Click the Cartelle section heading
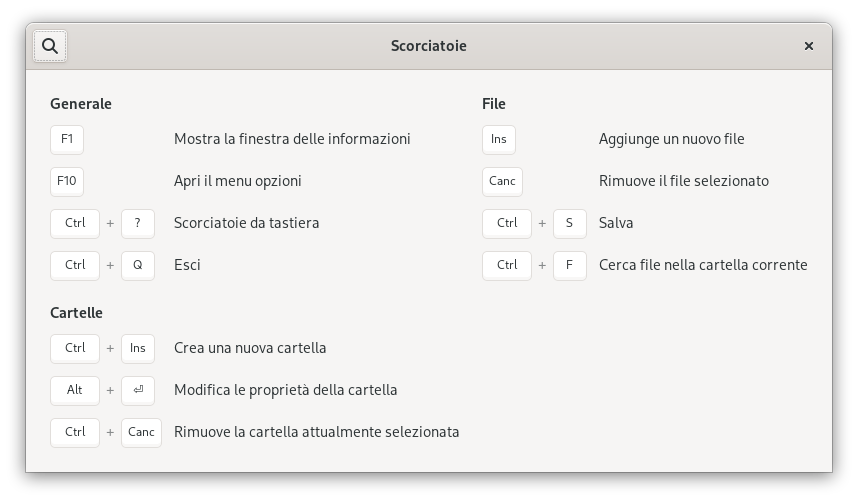Viewport: 858px width, 501px height. click(x=76, y=313)
